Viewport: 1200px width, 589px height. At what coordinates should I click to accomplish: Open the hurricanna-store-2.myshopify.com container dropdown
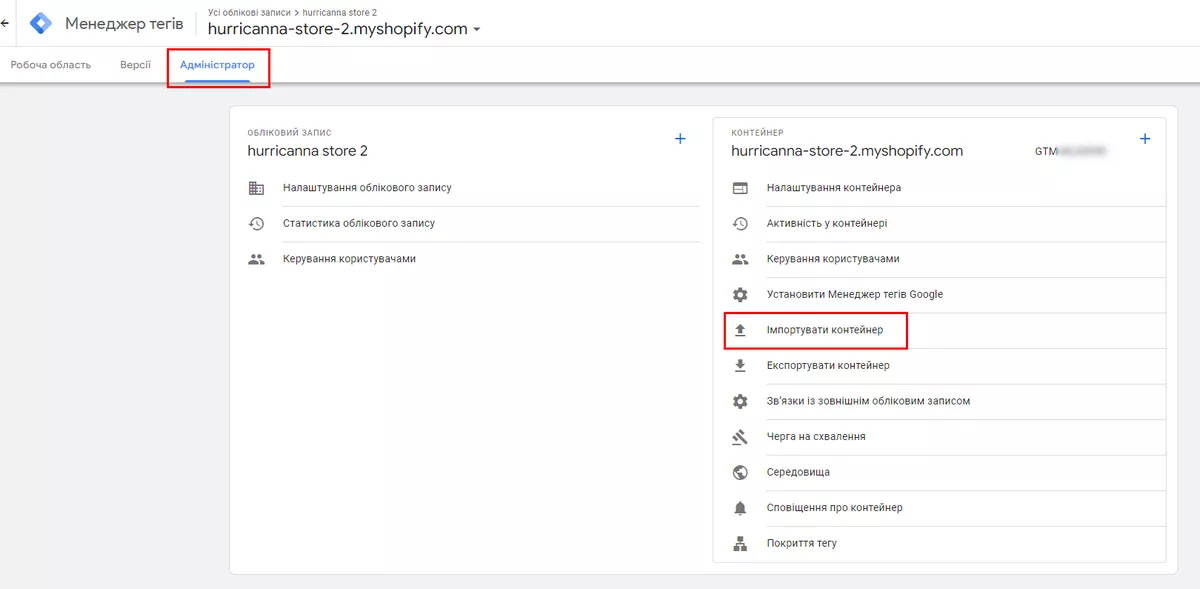click(344, 29)
